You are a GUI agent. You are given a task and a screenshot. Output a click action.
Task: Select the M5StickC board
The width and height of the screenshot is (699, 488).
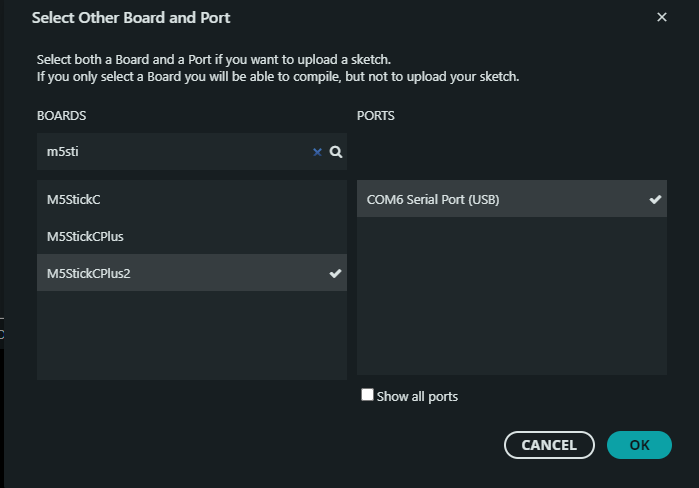click(75, 199)
